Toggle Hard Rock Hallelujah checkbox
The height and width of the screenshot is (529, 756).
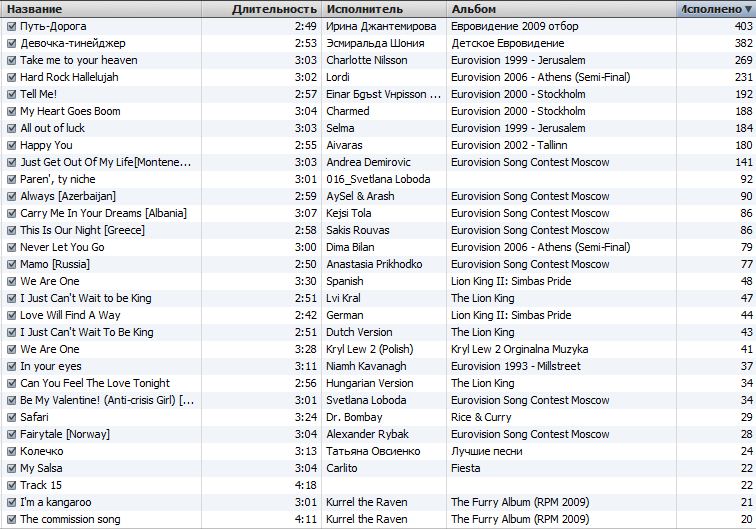[x=12, y=77]
